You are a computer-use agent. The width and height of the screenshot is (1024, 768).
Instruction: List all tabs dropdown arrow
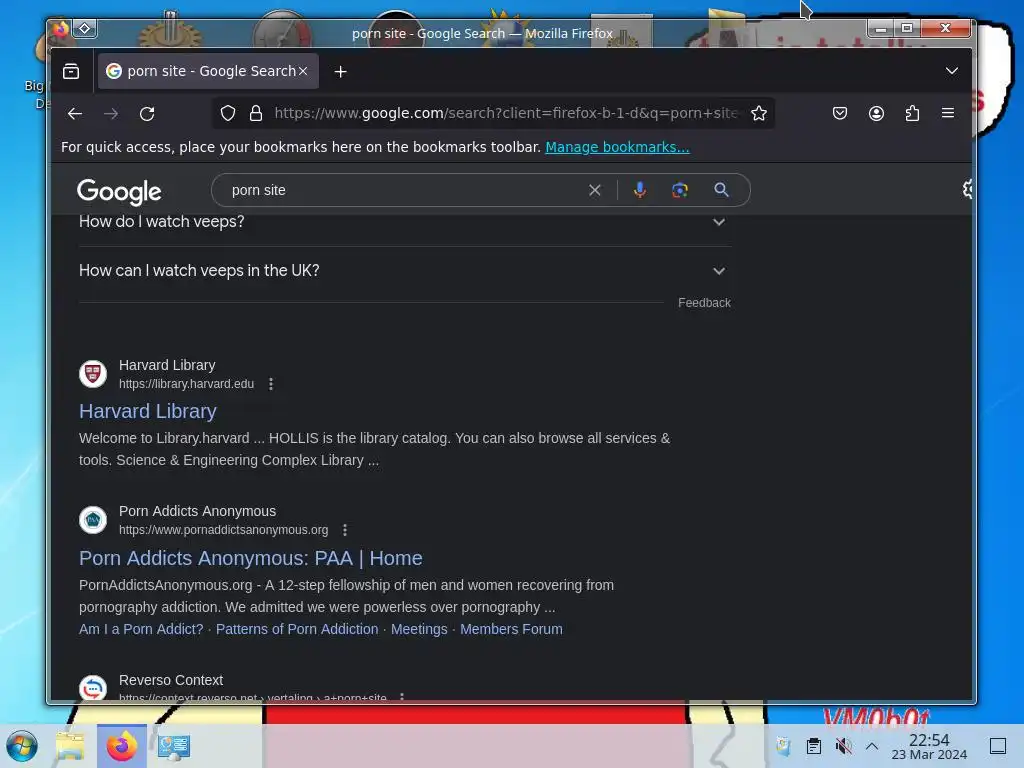952,71
